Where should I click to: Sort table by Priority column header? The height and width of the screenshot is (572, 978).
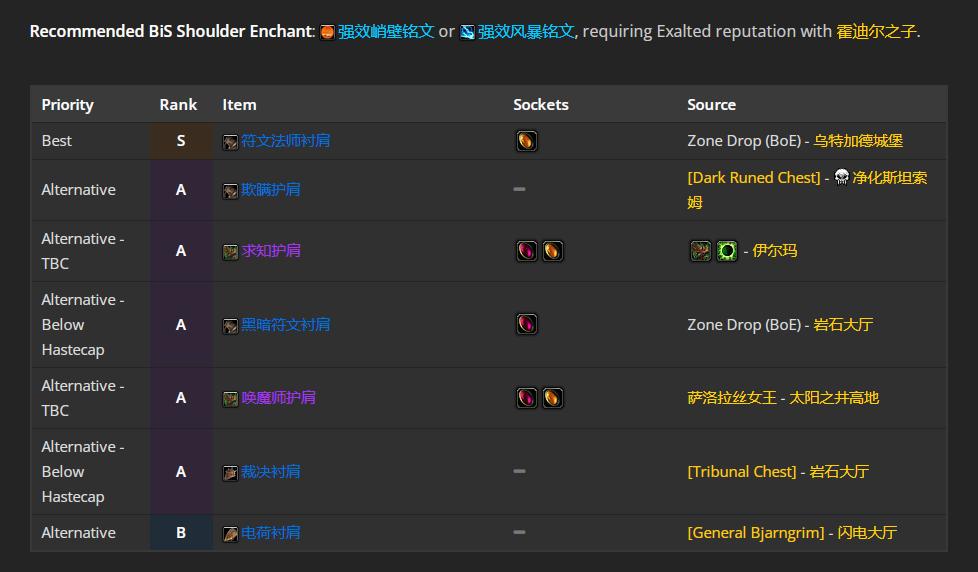(x=67, y=104)
